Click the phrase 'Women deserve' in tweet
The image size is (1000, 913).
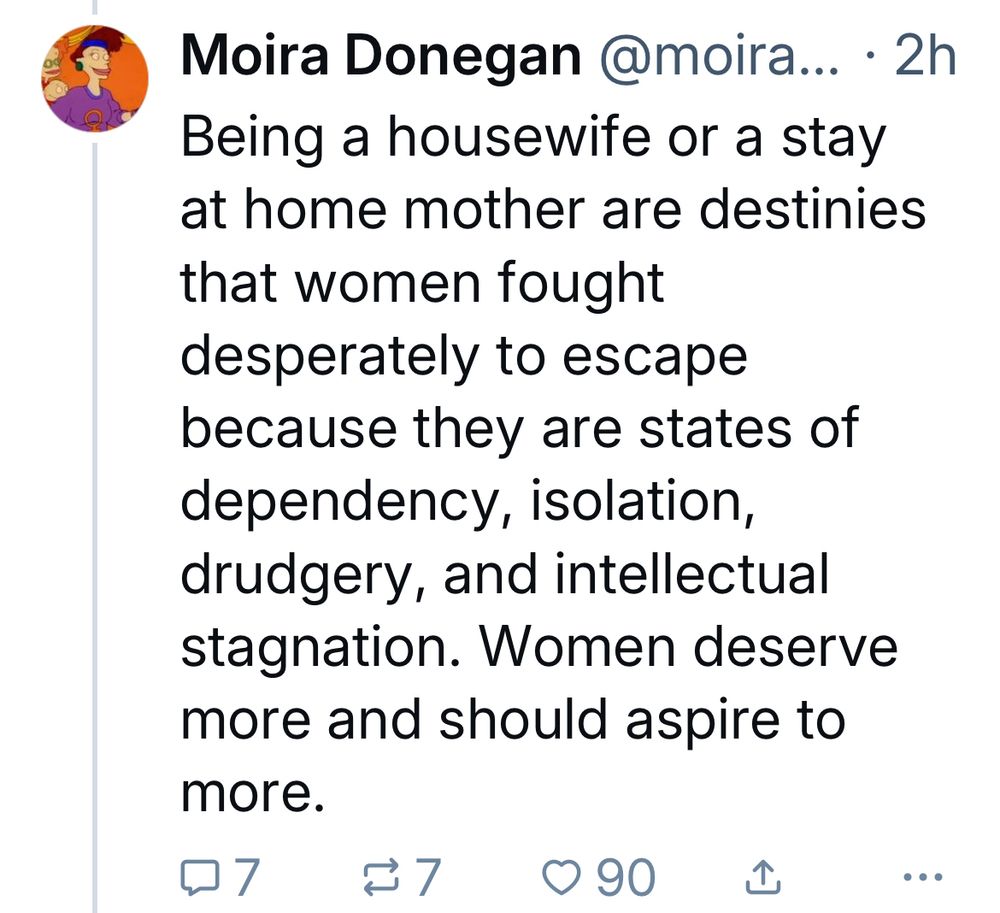(x=688, y=648)
